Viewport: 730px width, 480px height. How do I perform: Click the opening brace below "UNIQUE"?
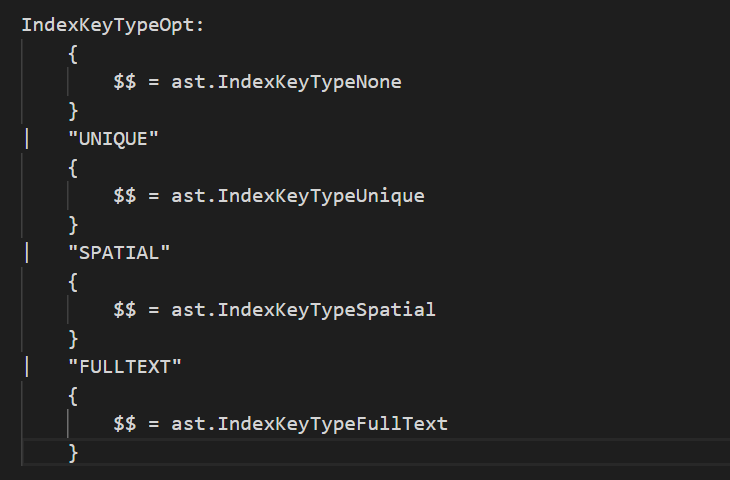point(73,168)
